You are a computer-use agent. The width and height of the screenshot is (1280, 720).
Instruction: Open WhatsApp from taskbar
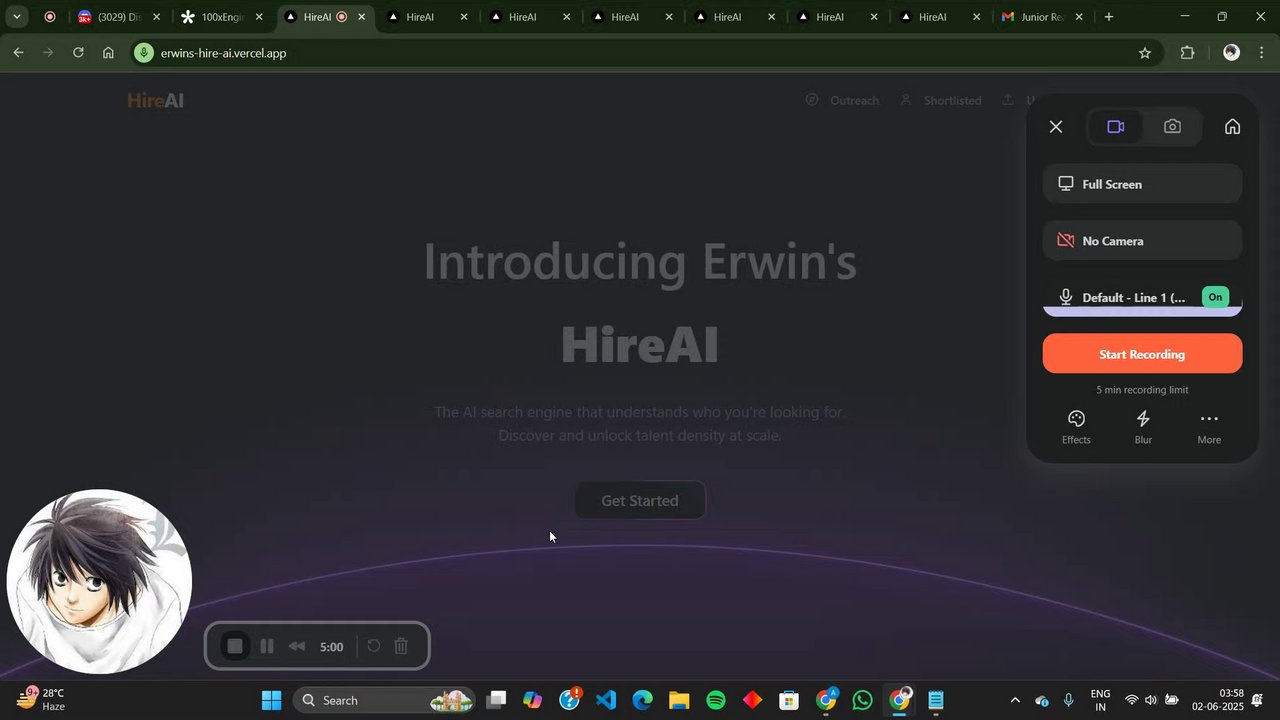click(862, 700)
